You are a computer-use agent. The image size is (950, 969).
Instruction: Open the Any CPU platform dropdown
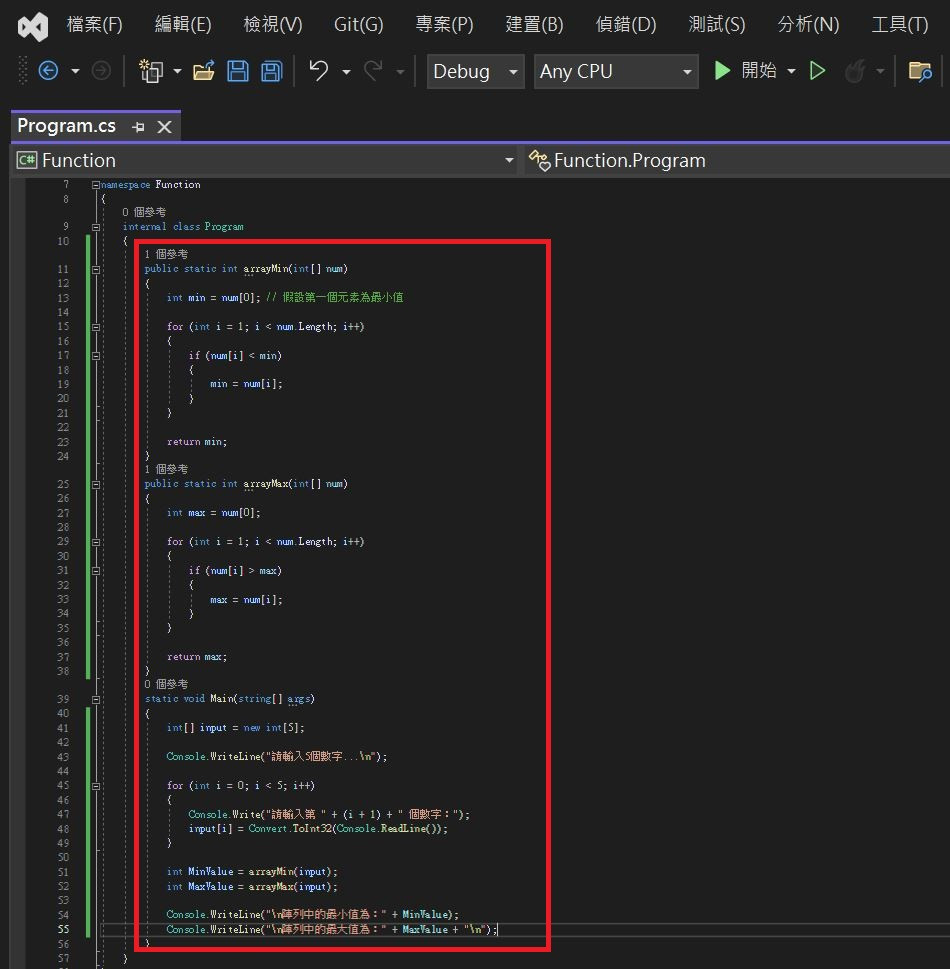click(616, 72)
